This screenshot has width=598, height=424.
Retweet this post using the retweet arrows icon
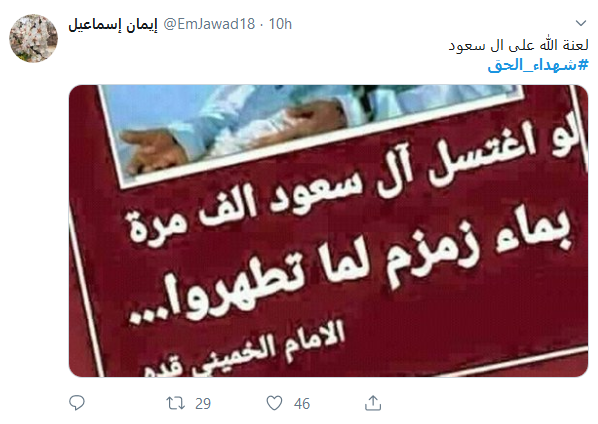[175, 403]
